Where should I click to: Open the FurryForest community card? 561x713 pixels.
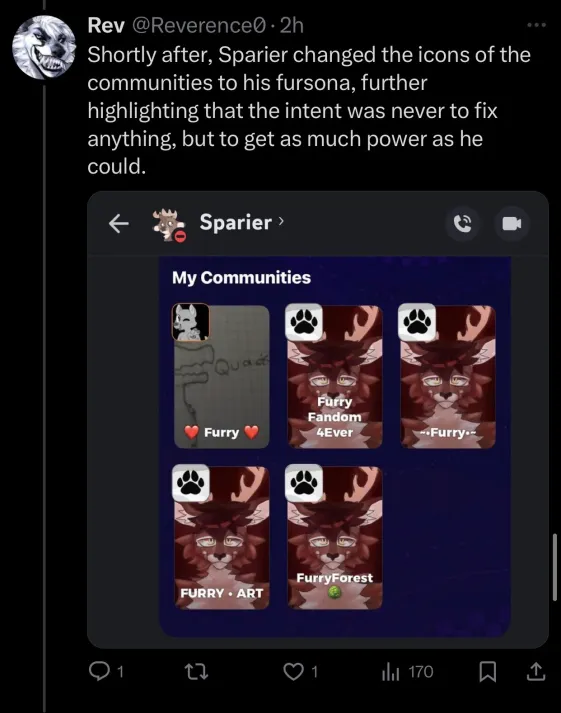(x=335, y=537)
